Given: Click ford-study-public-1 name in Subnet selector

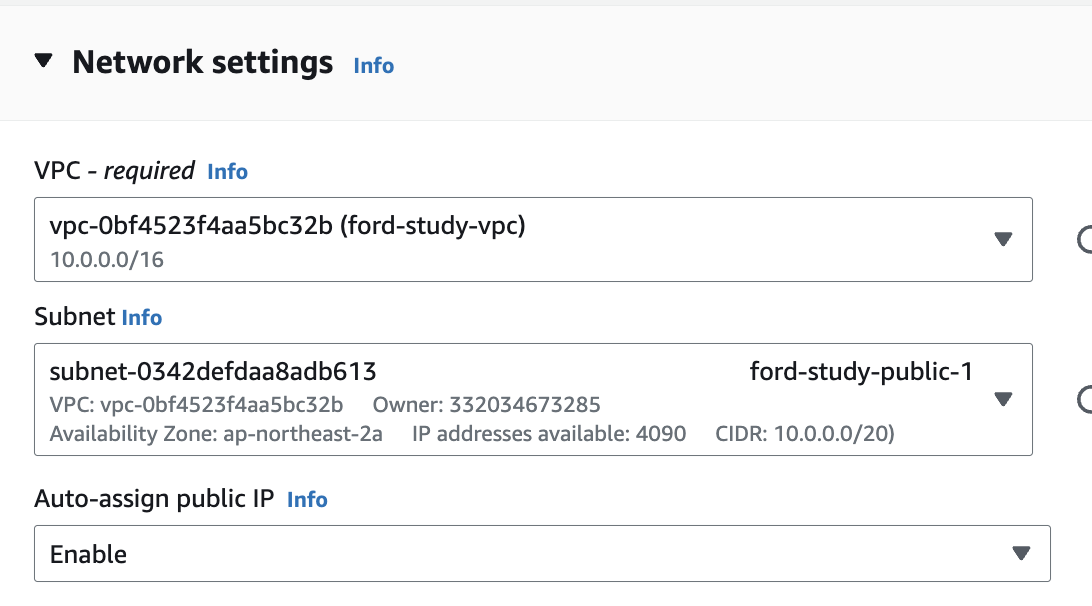Looking at the screenshot, I should (x=861, y=371).
